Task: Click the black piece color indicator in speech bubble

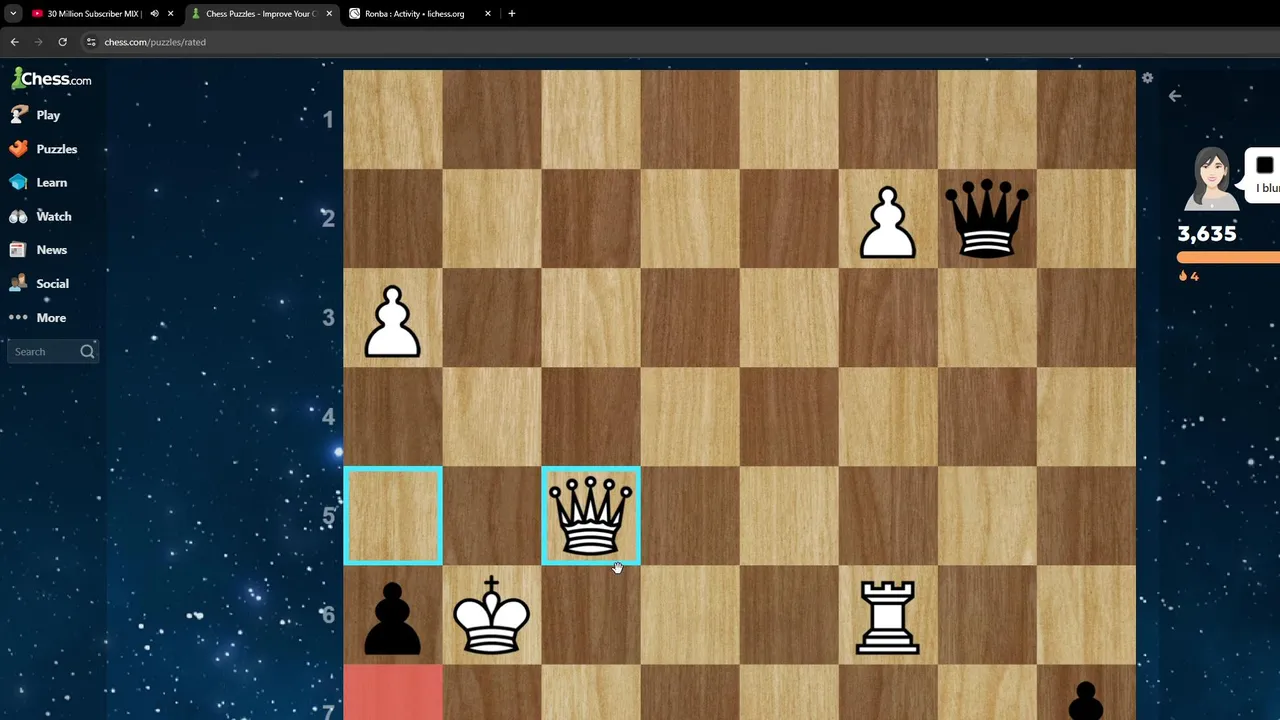Action: pyautogui.click(x=1265, y=165)
